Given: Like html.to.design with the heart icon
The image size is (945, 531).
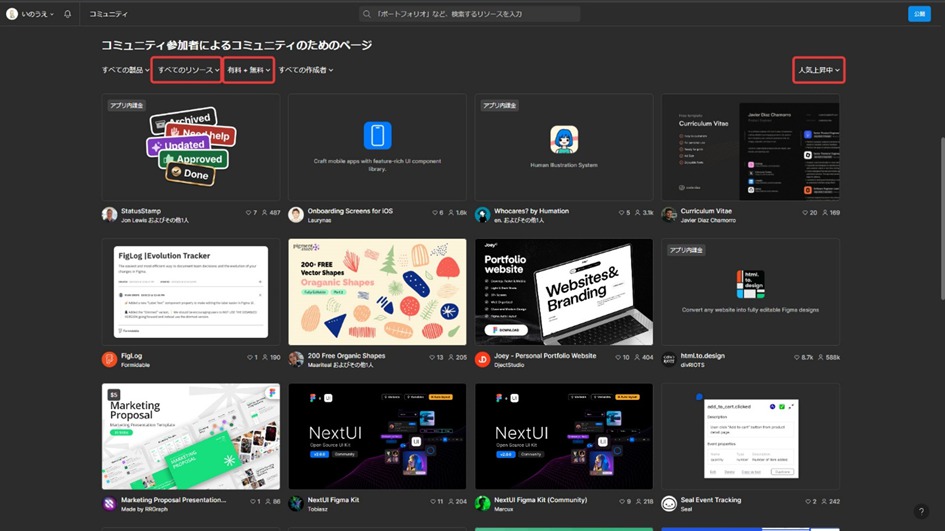Looking at the screenshot, I should coord(797,357).
